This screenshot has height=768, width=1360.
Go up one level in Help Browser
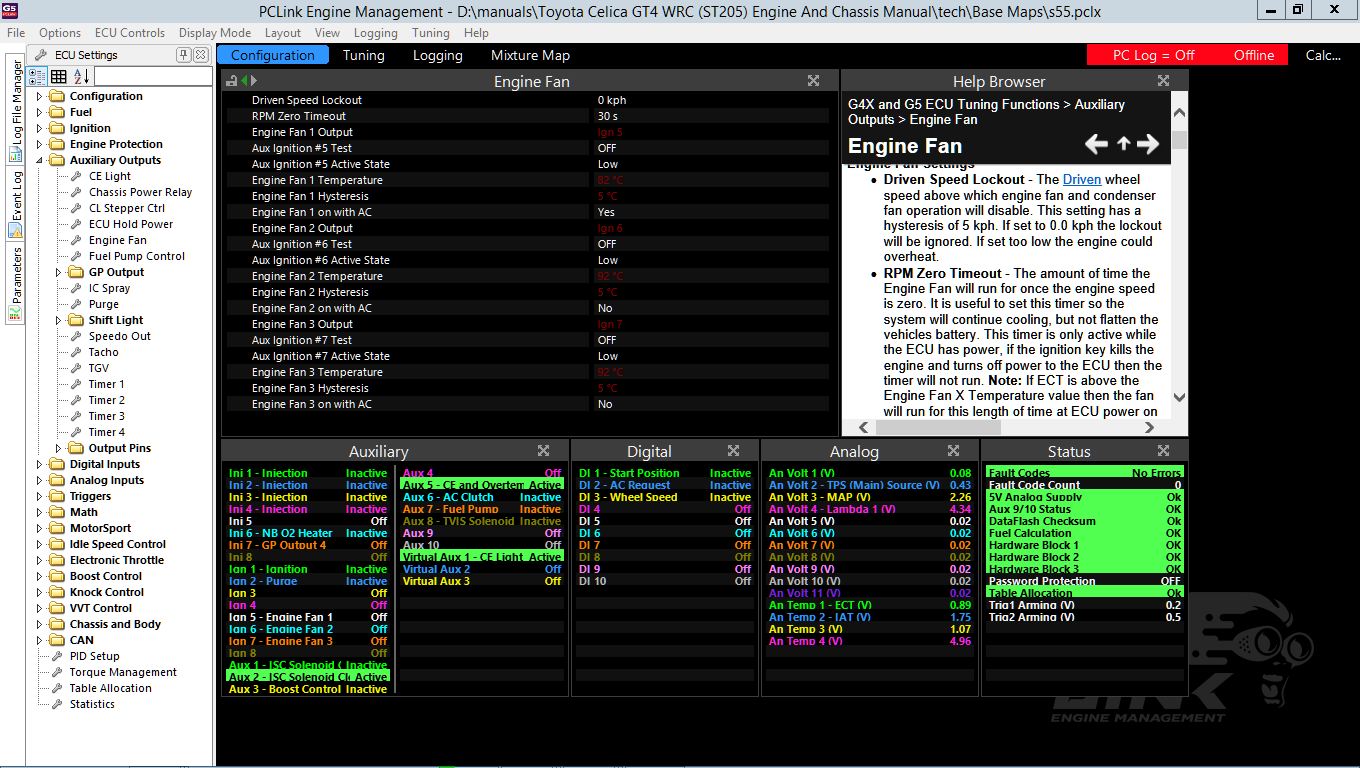(1123, 145)
